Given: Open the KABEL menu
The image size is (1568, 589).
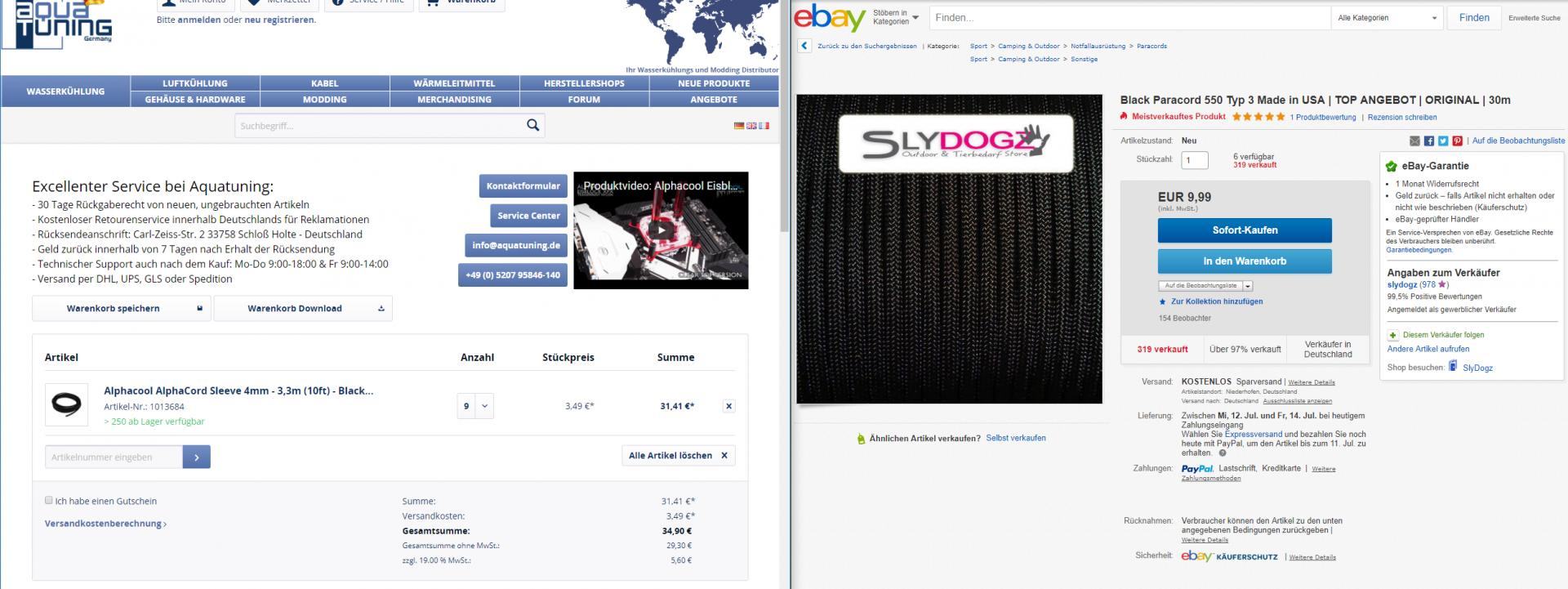Looking at the screenshot, I should coord(325,83).
